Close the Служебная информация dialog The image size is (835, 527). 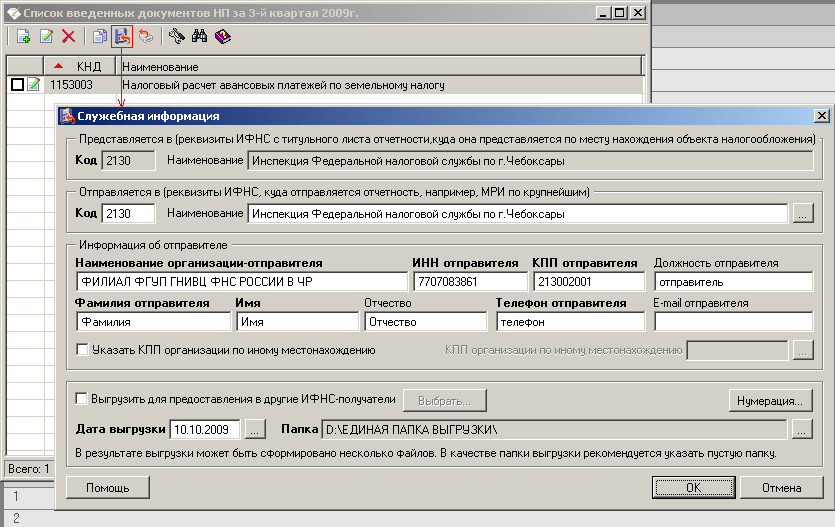coord(822,116)
